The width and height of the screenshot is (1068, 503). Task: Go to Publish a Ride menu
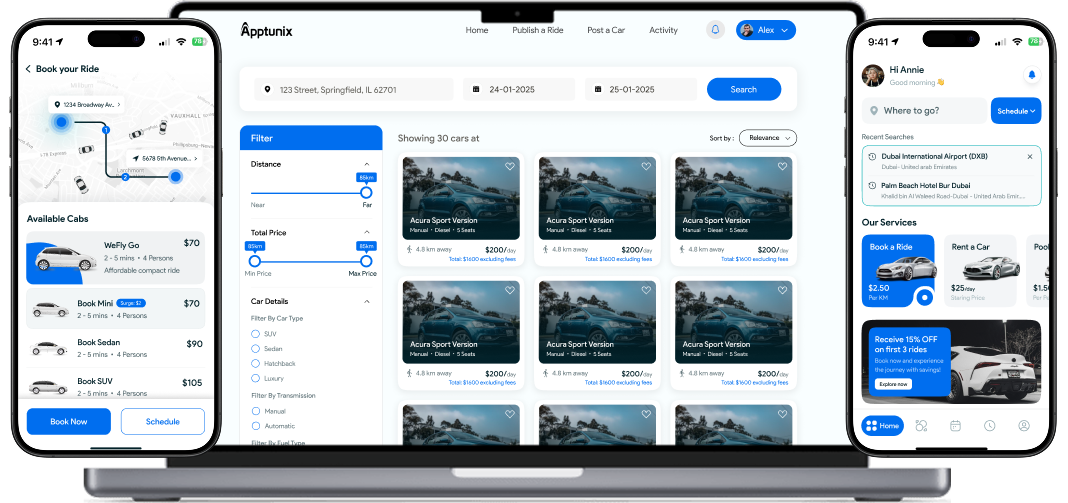tap(537, 30)
